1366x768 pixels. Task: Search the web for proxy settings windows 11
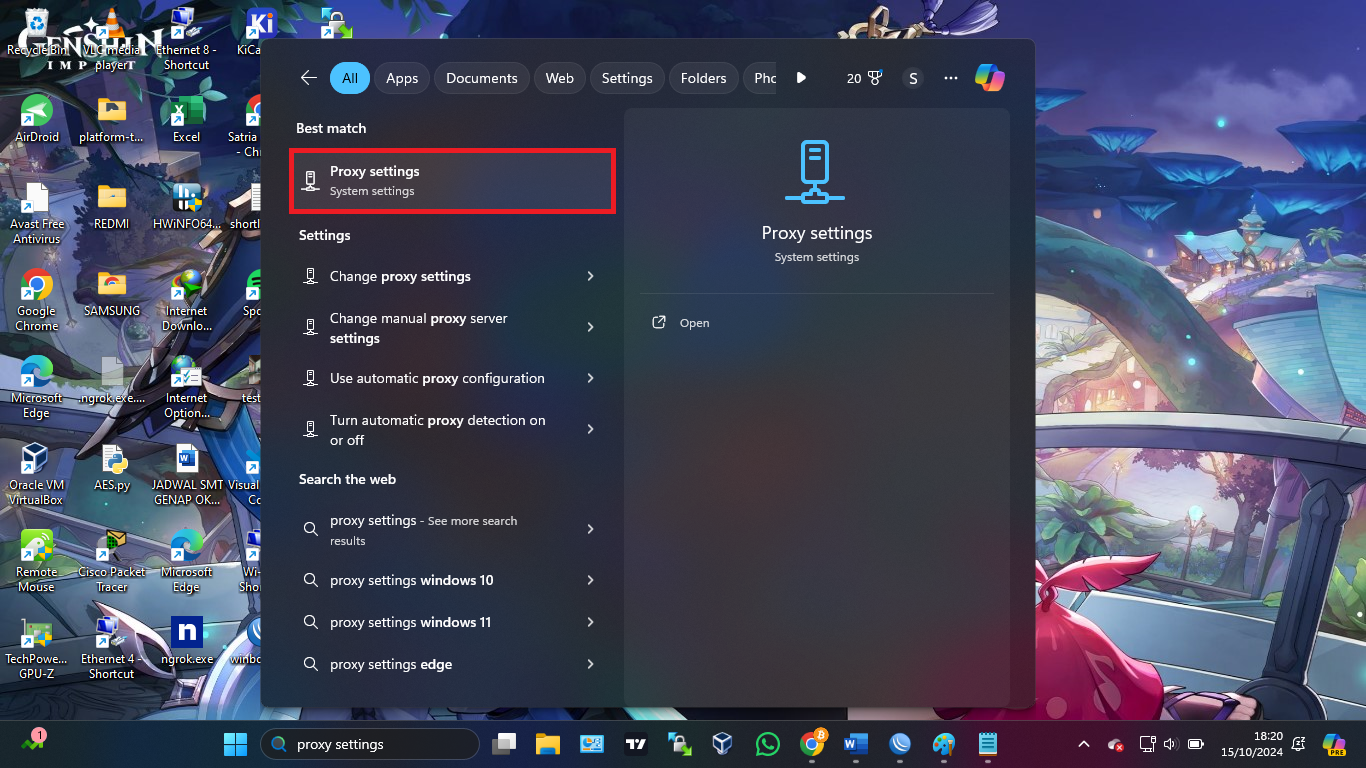(x=452, y=622)
